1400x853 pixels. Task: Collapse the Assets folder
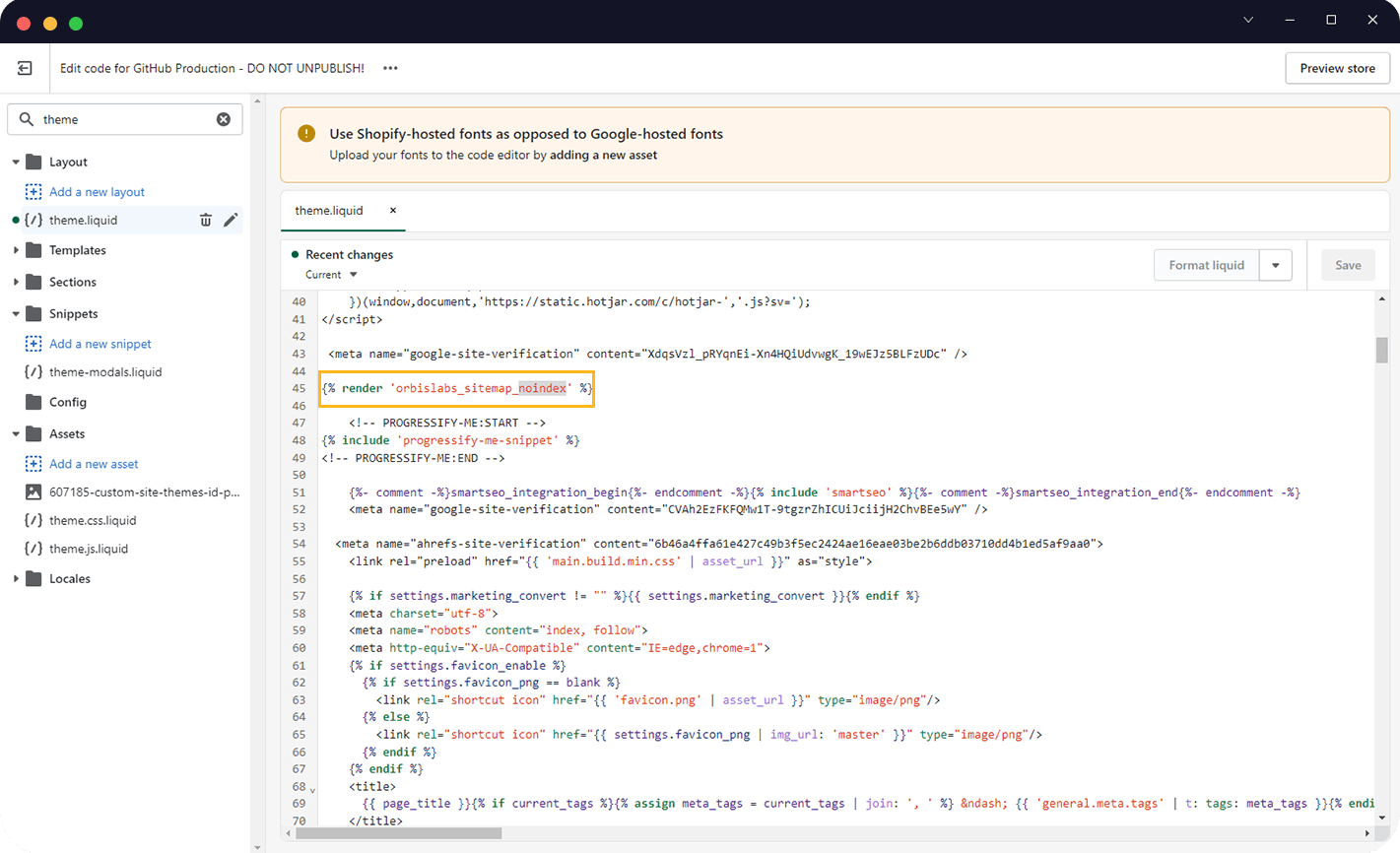[16, 433]
